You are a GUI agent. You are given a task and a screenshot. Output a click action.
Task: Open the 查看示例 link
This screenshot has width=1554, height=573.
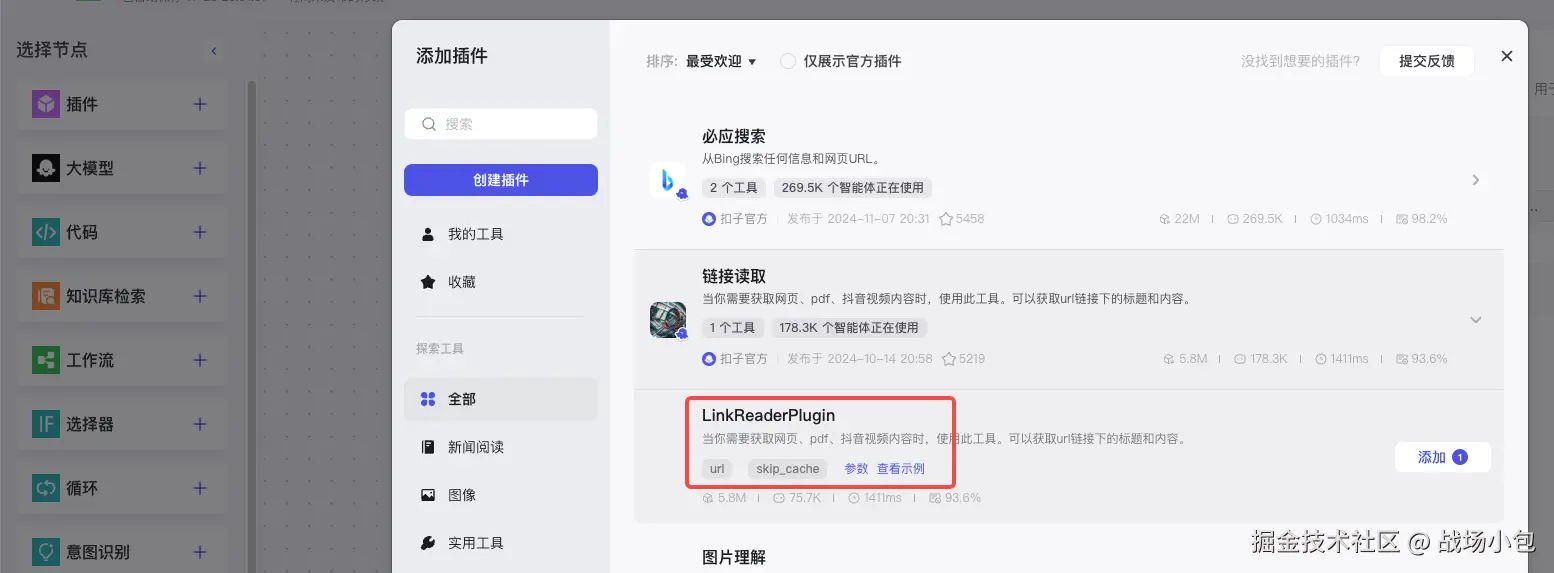[901, 469]
